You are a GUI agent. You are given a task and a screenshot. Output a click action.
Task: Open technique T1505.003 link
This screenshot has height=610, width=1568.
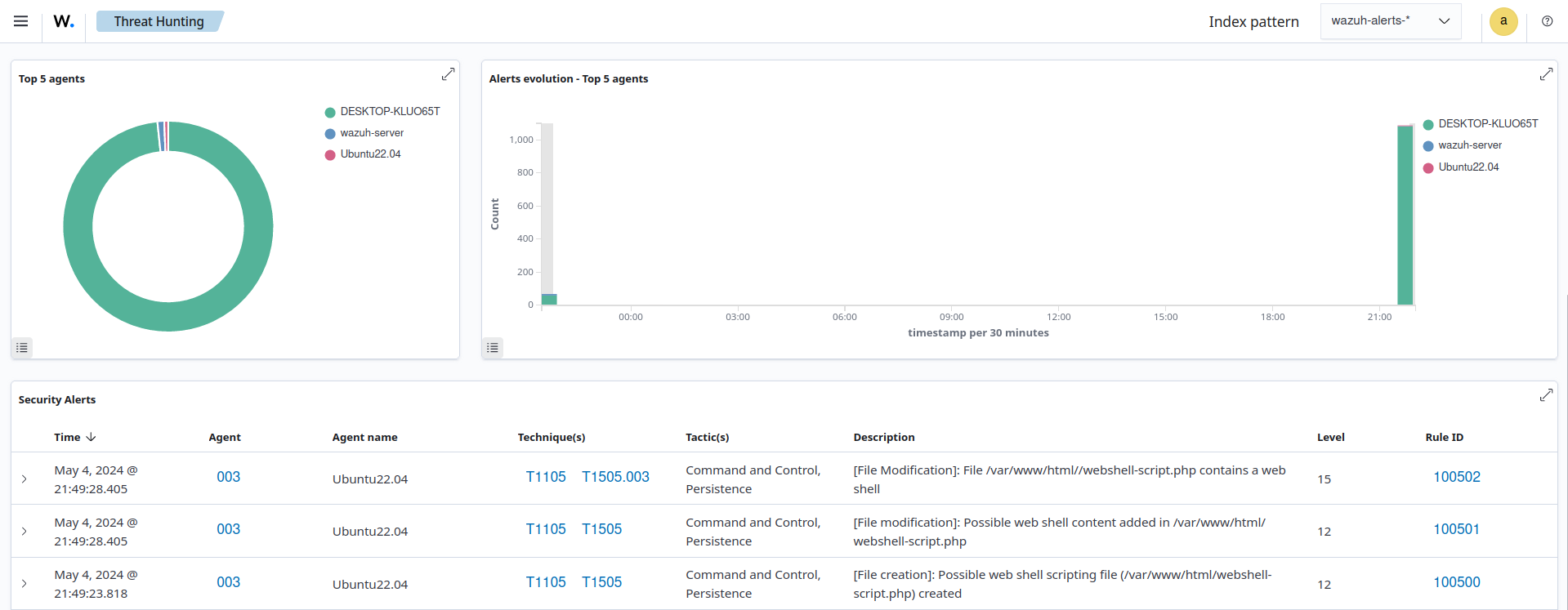(615, 477)
